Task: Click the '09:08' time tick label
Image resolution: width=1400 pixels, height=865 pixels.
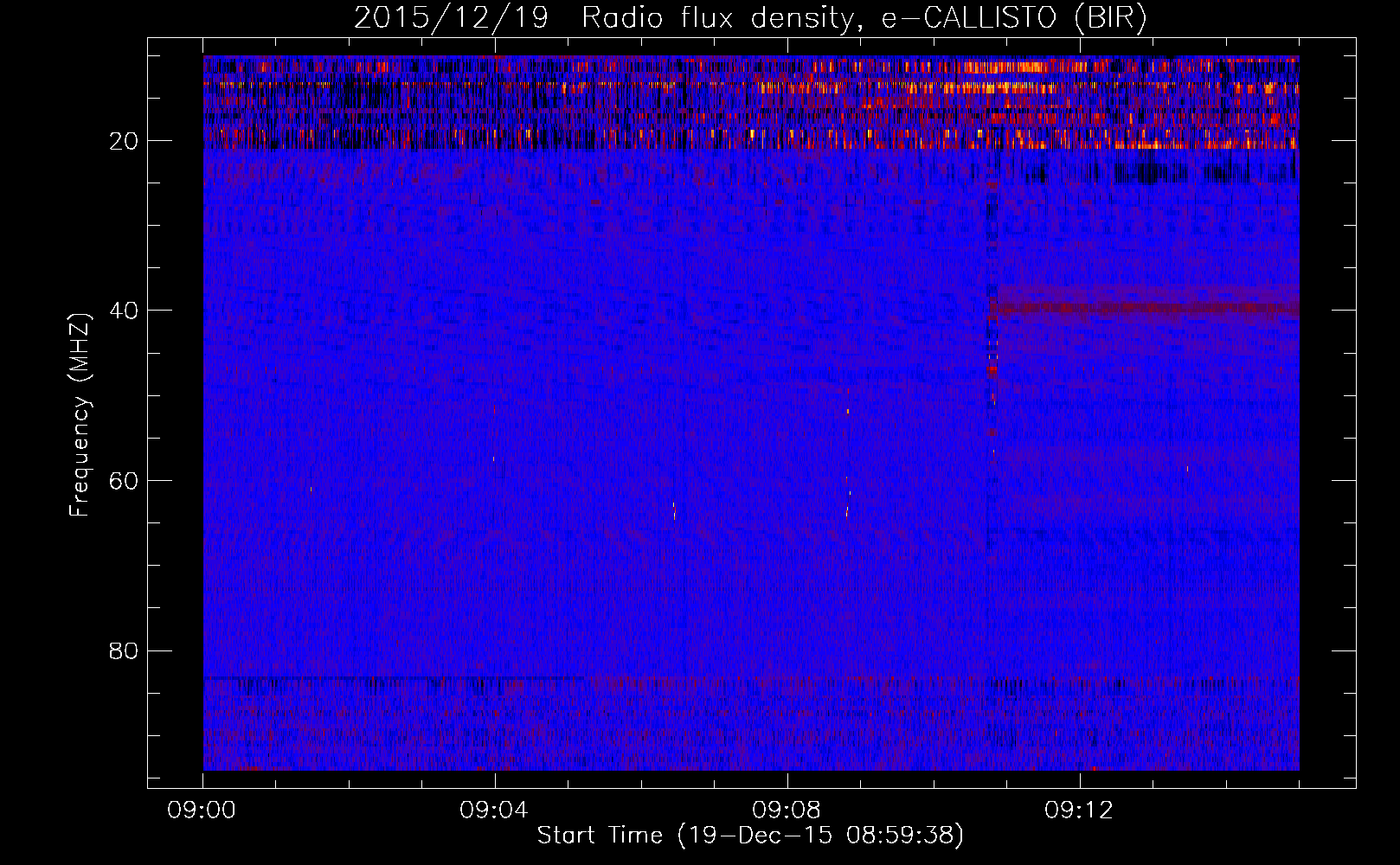Action: coord(787,810)
